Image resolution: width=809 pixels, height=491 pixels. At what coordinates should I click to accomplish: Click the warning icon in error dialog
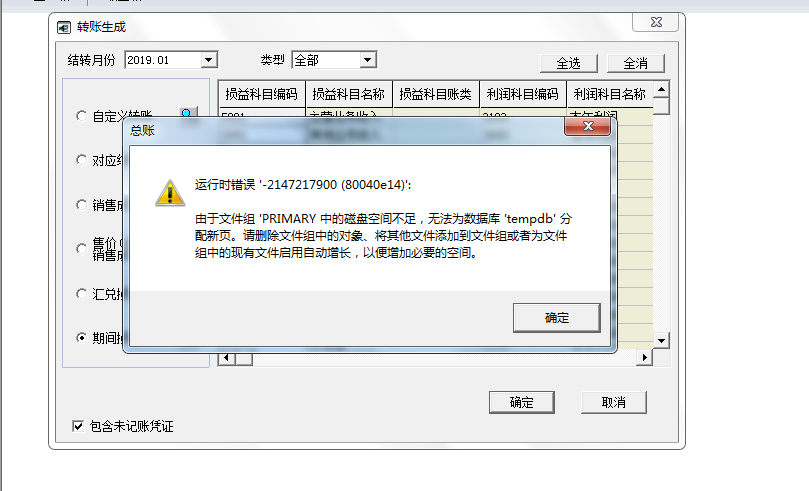click(170, 193)
